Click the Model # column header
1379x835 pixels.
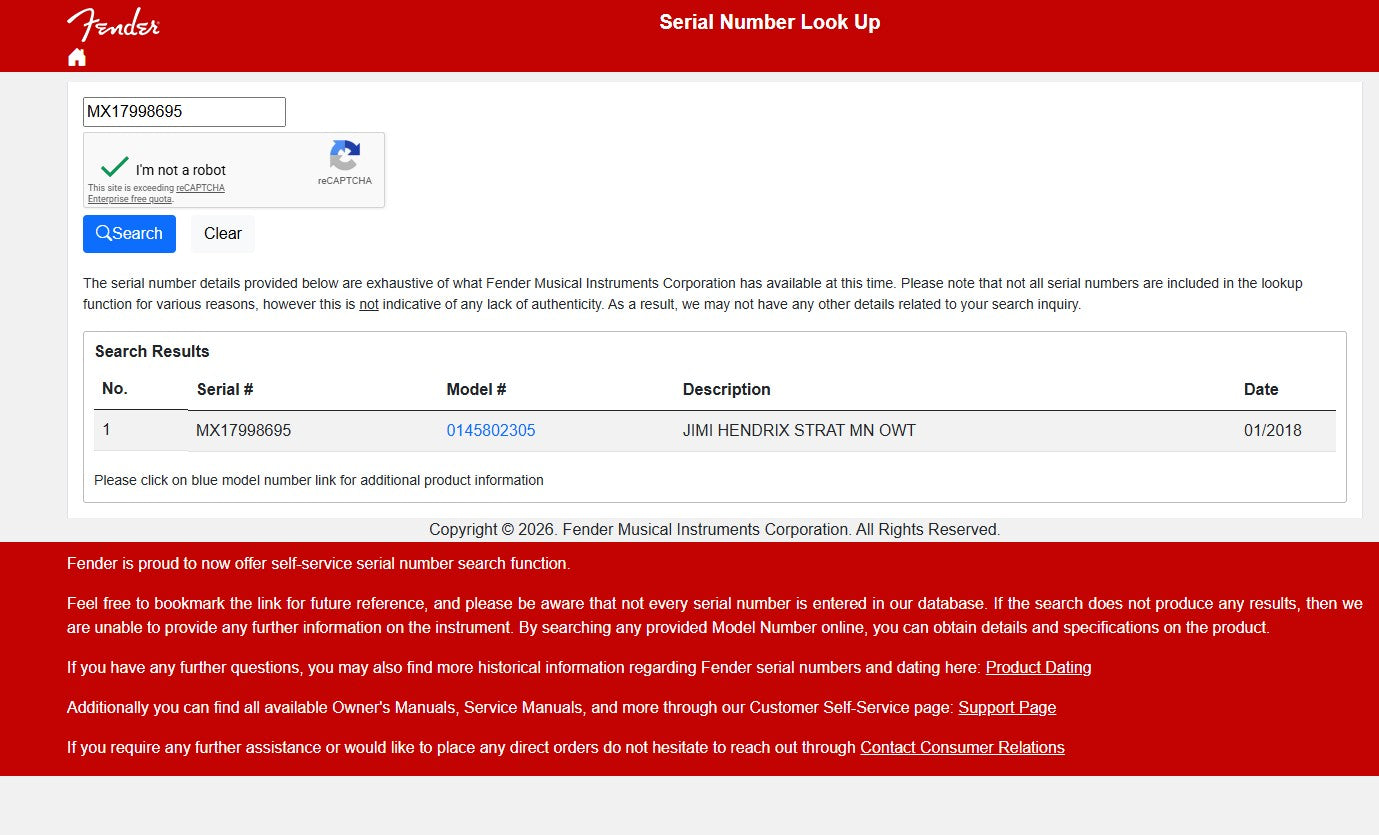[476, 390]
